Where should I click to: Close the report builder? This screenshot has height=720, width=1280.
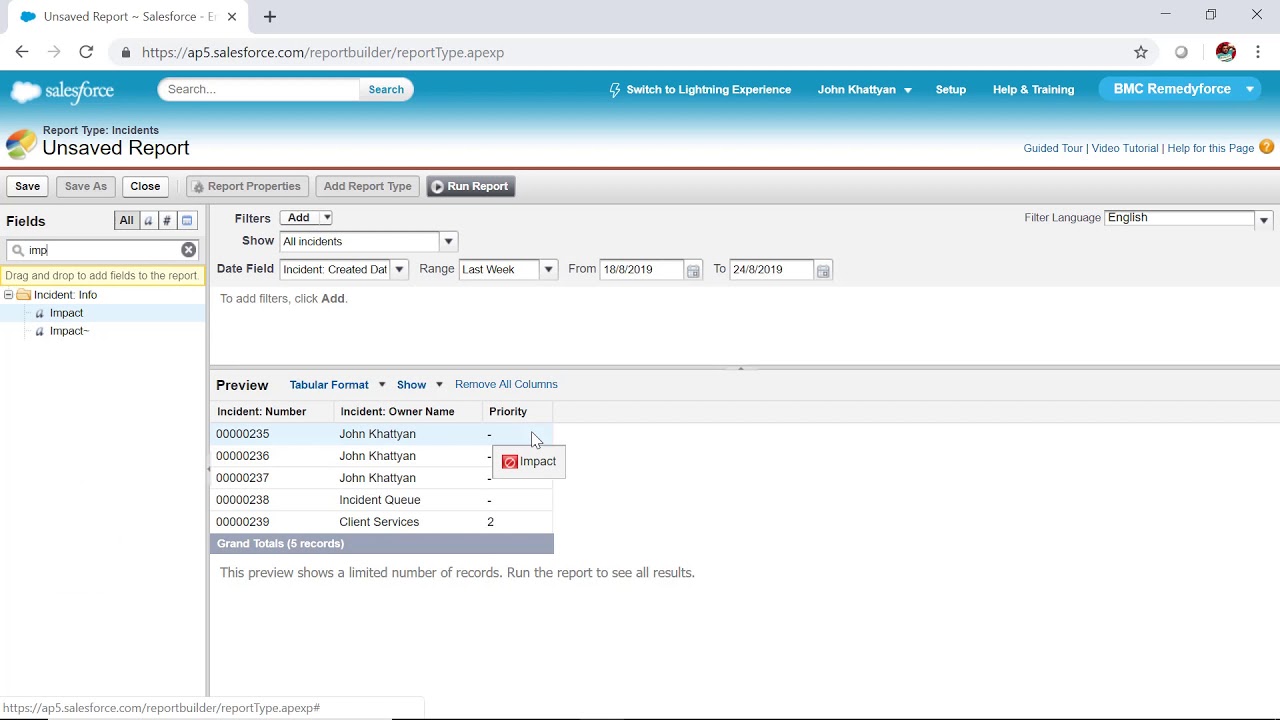145,186
